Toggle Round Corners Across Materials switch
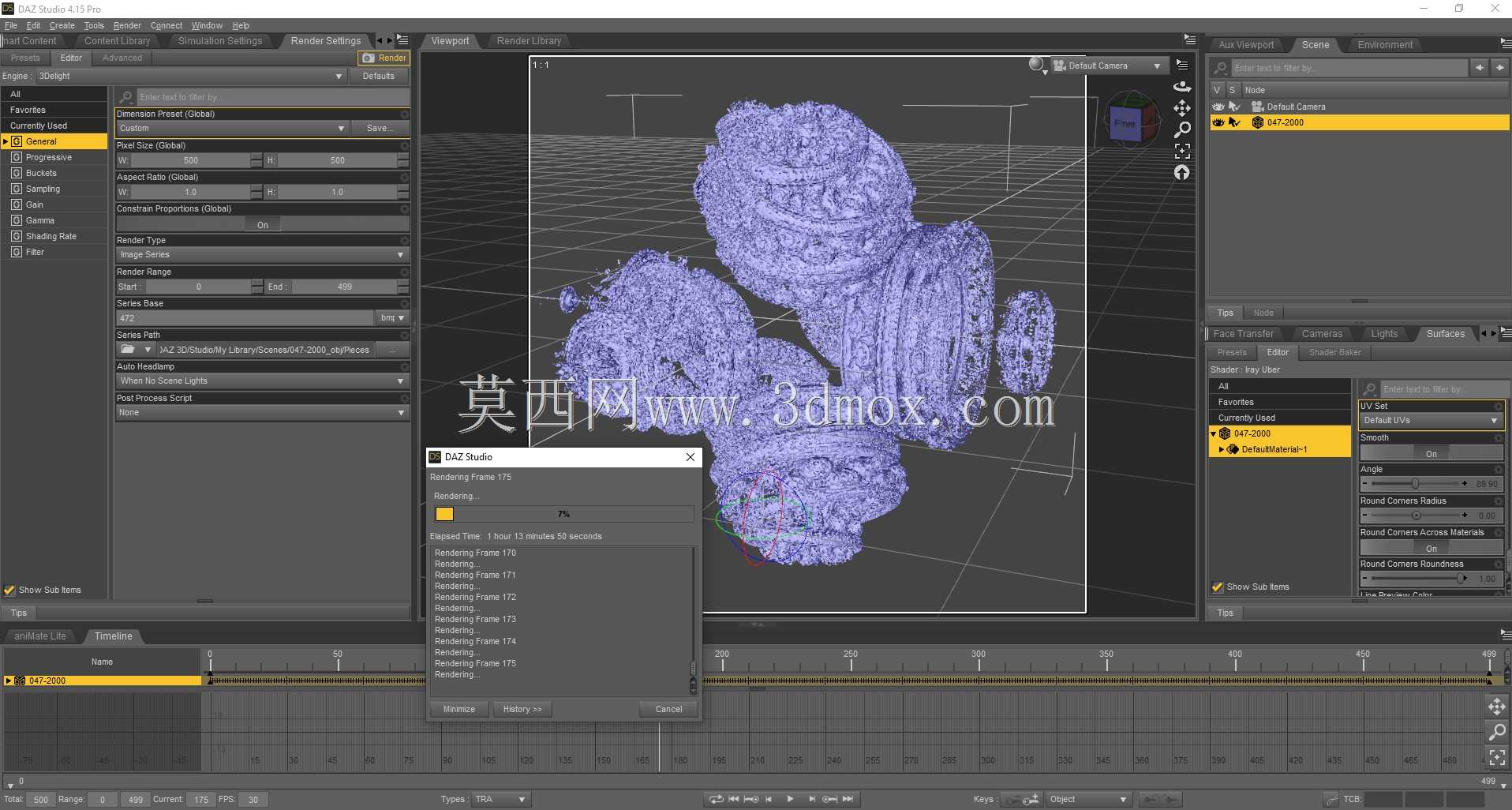1512x810 pixels. point(1431,549)
